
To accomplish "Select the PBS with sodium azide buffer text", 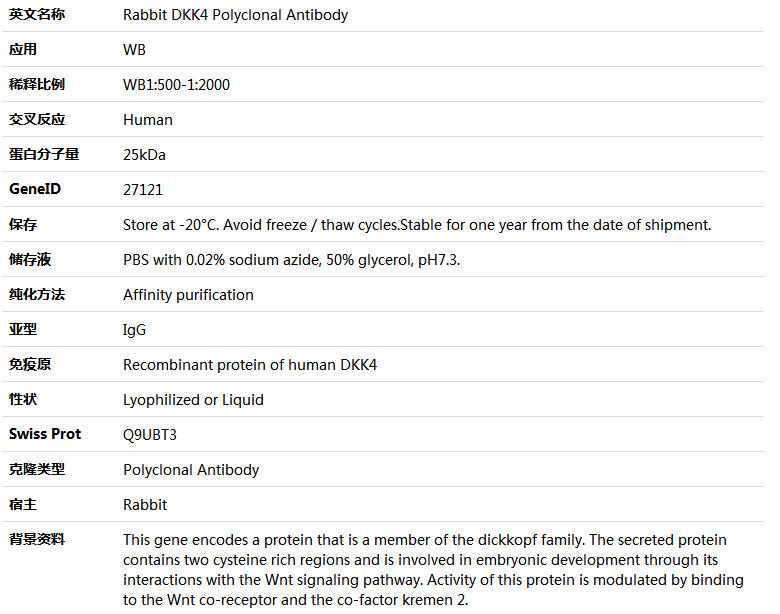I will click(292, 260).
